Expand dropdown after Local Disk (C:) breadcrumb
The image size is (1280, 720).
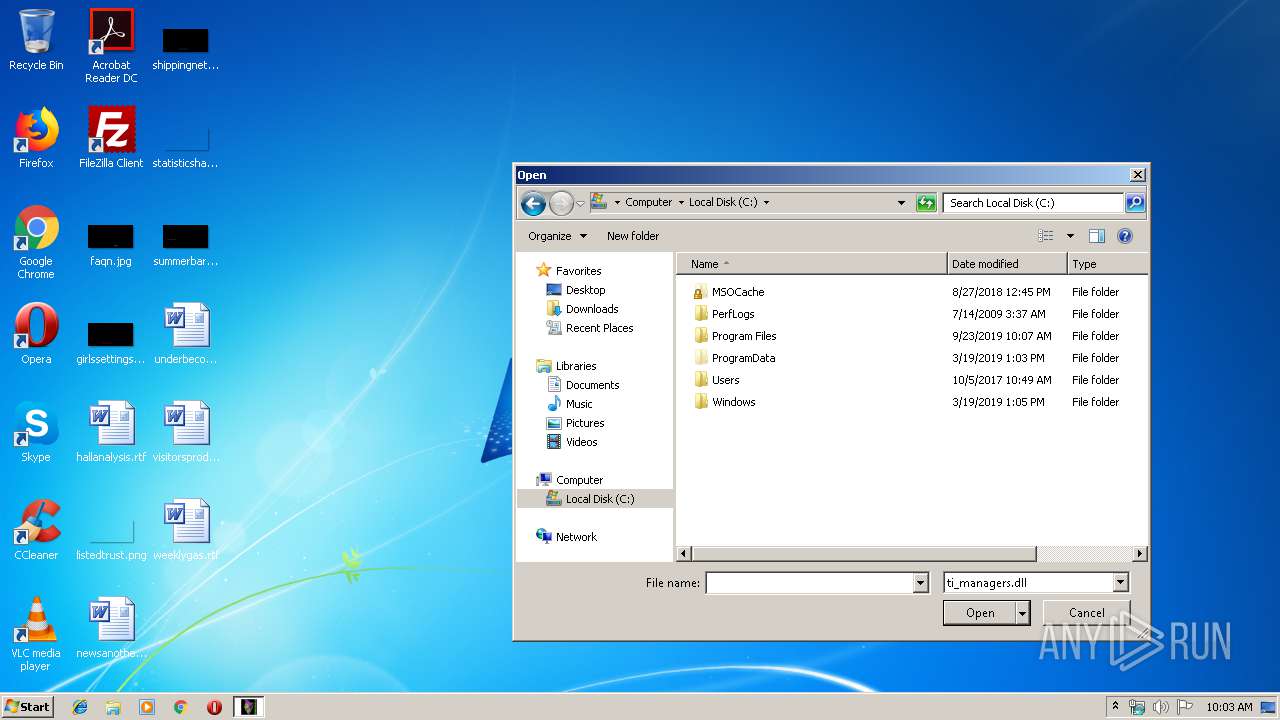[x=766, y=202]
